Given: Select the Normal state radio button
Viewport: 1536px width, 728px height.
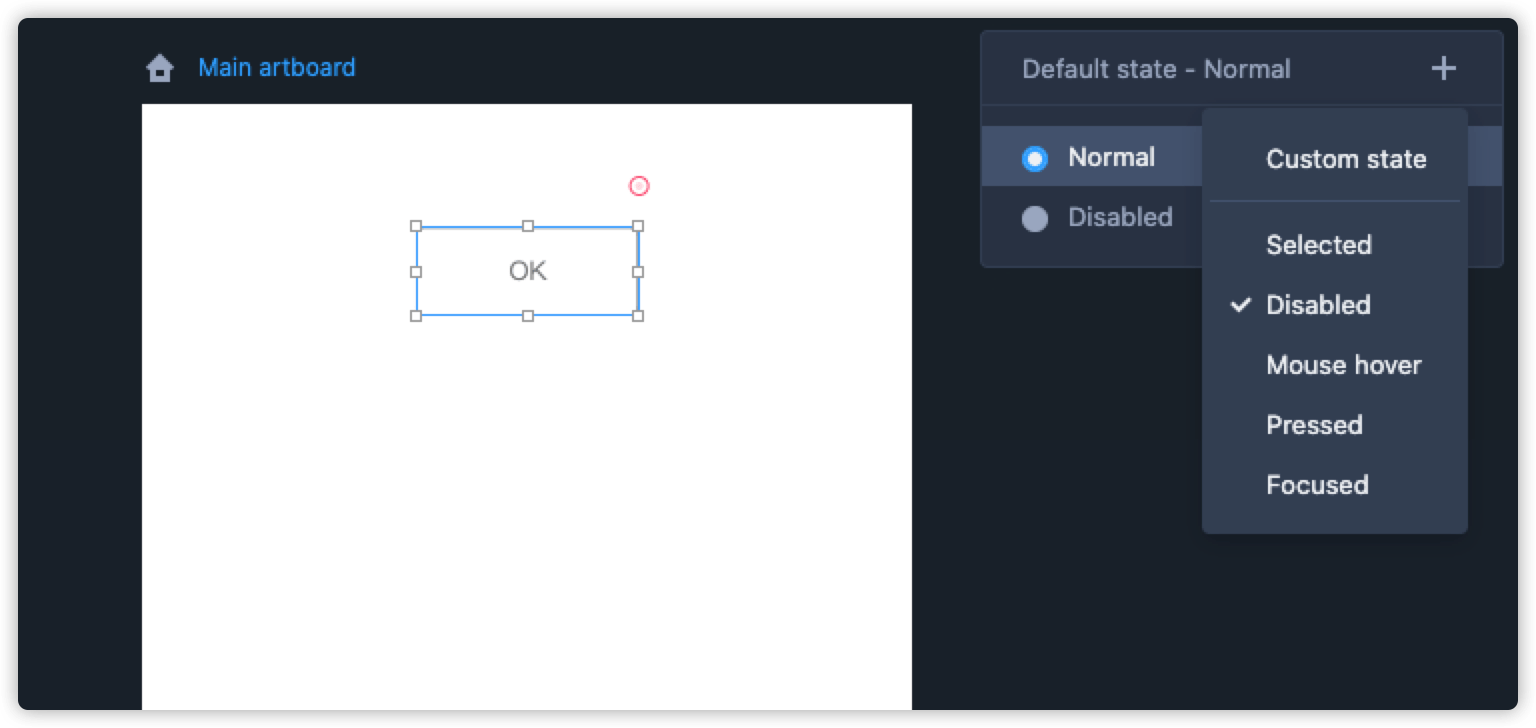Looking at the screenshot, I should click(x=1035, y=158).
